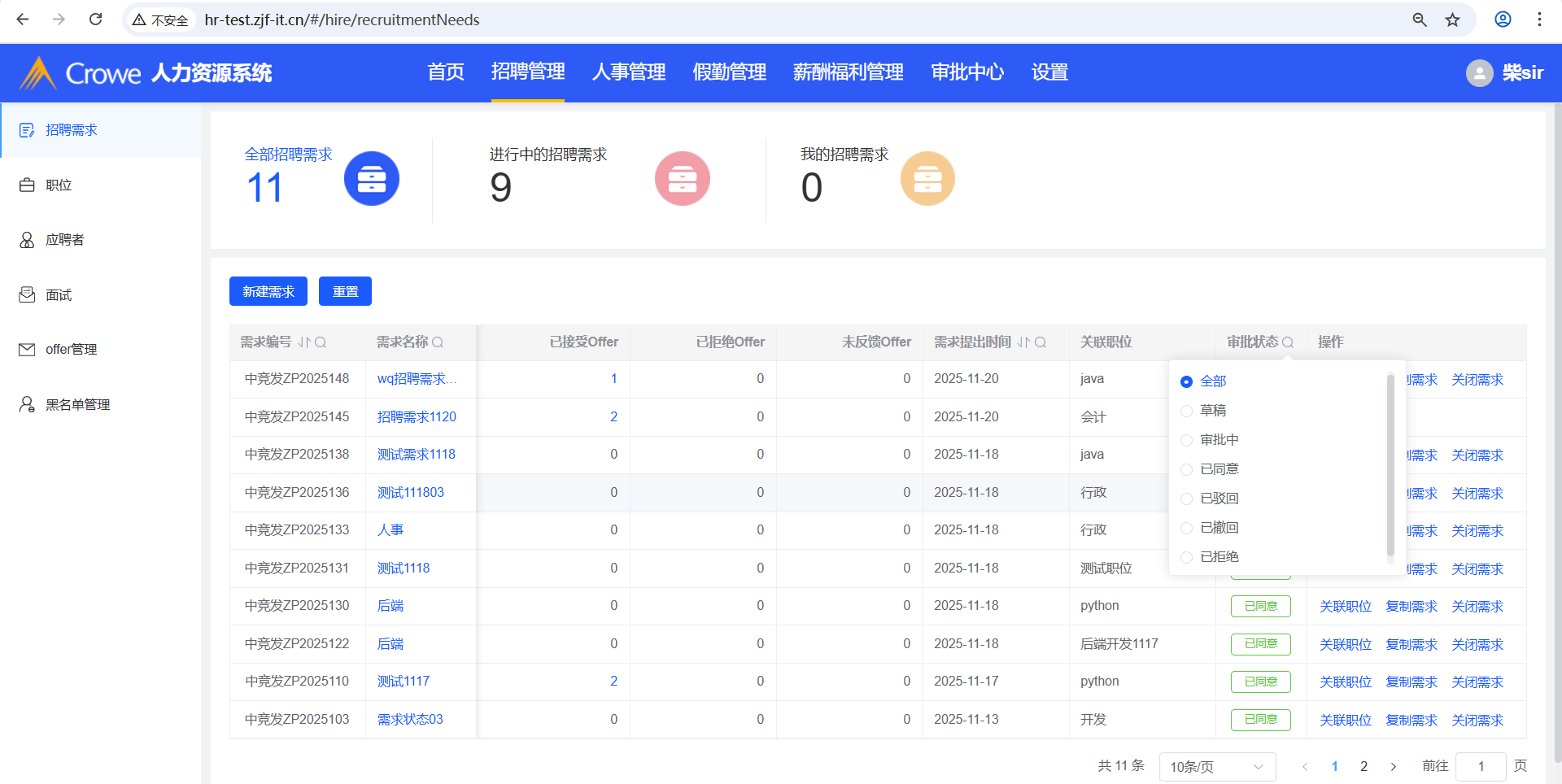Go to next page using right chevron
Image resolution: width=1562 pixels, height=784 pixels.
coord(1393,766)
